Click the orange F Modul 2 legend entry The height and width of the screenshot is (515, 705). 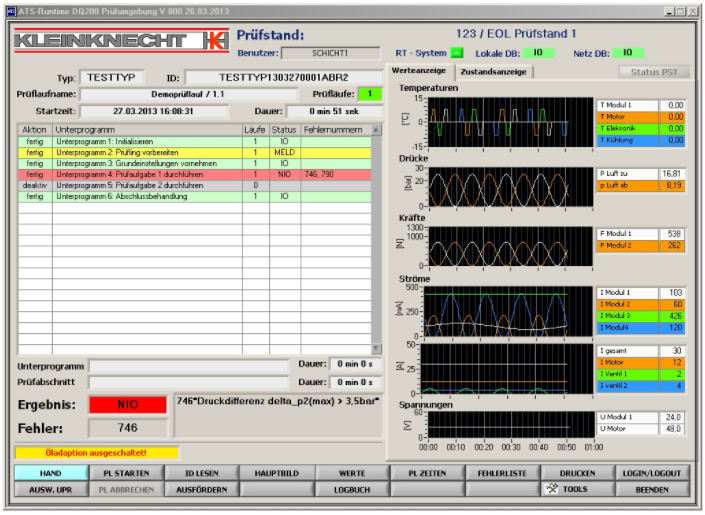(x=641, y=246)
